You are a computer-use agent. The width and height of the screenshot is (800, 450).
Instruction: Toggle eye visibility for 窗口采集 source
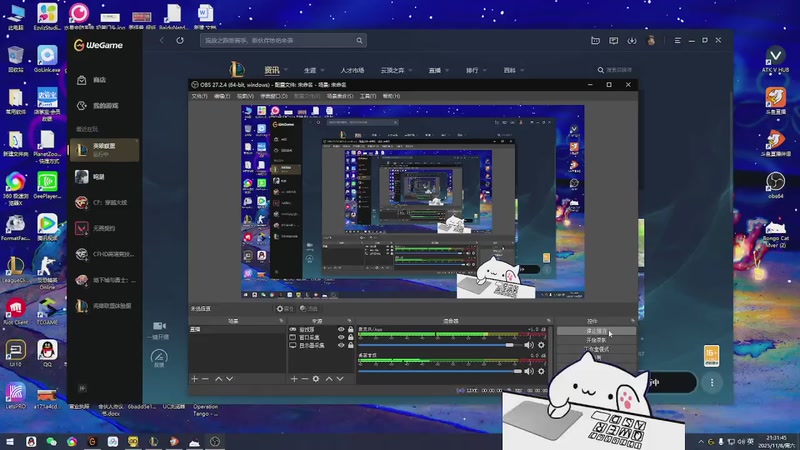pyautogui.click(x=341, y=337)
